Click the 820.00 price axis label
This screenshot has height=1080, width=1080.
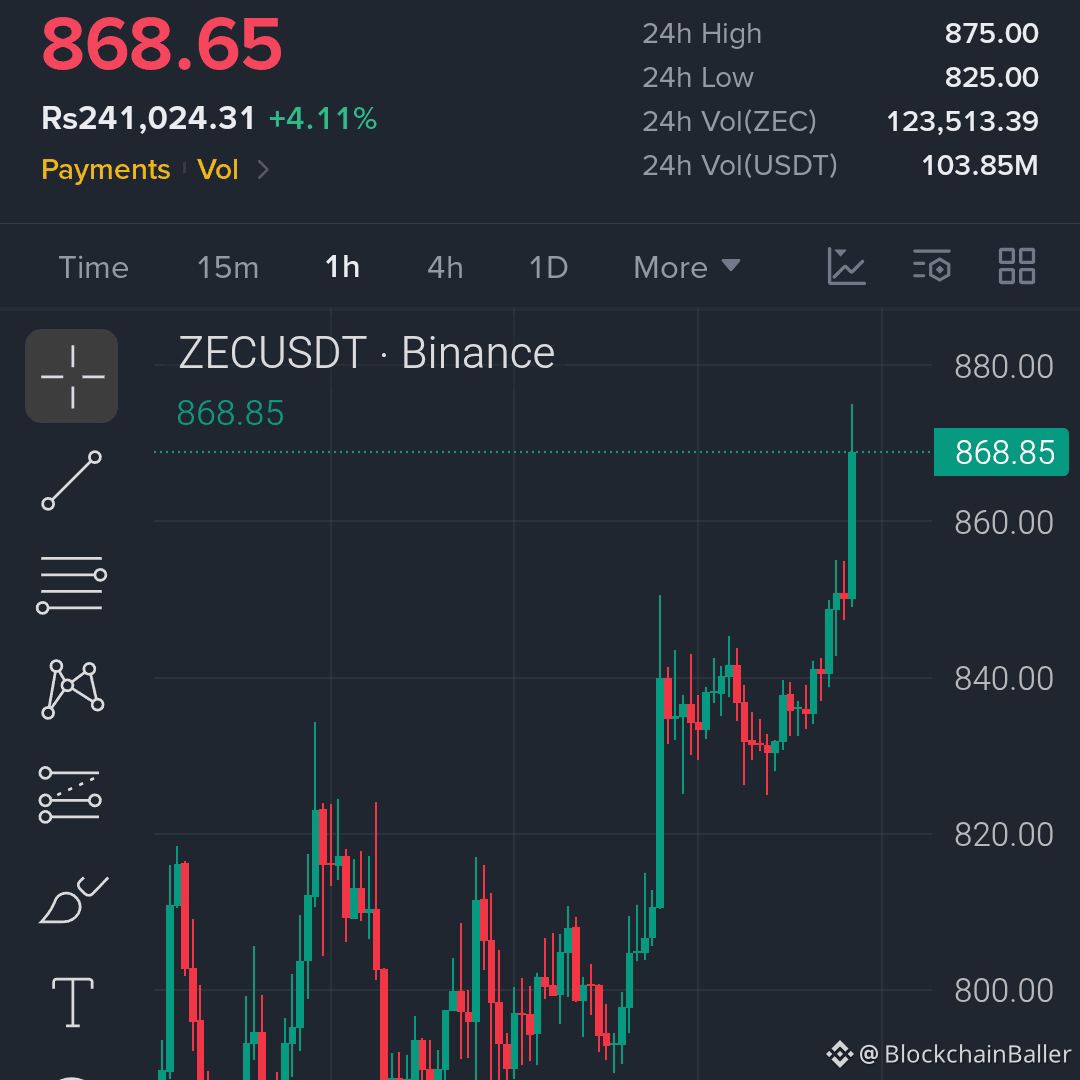[1004, 835]
